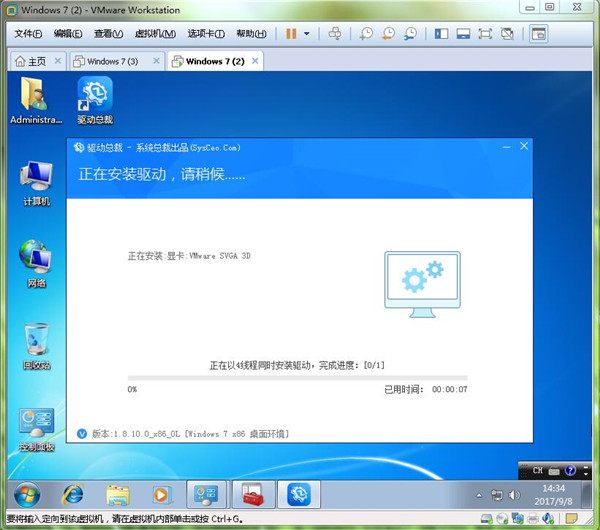Click VMware message log note icon
This screenshot has height=530, width=600.
[x=571, y=519]
